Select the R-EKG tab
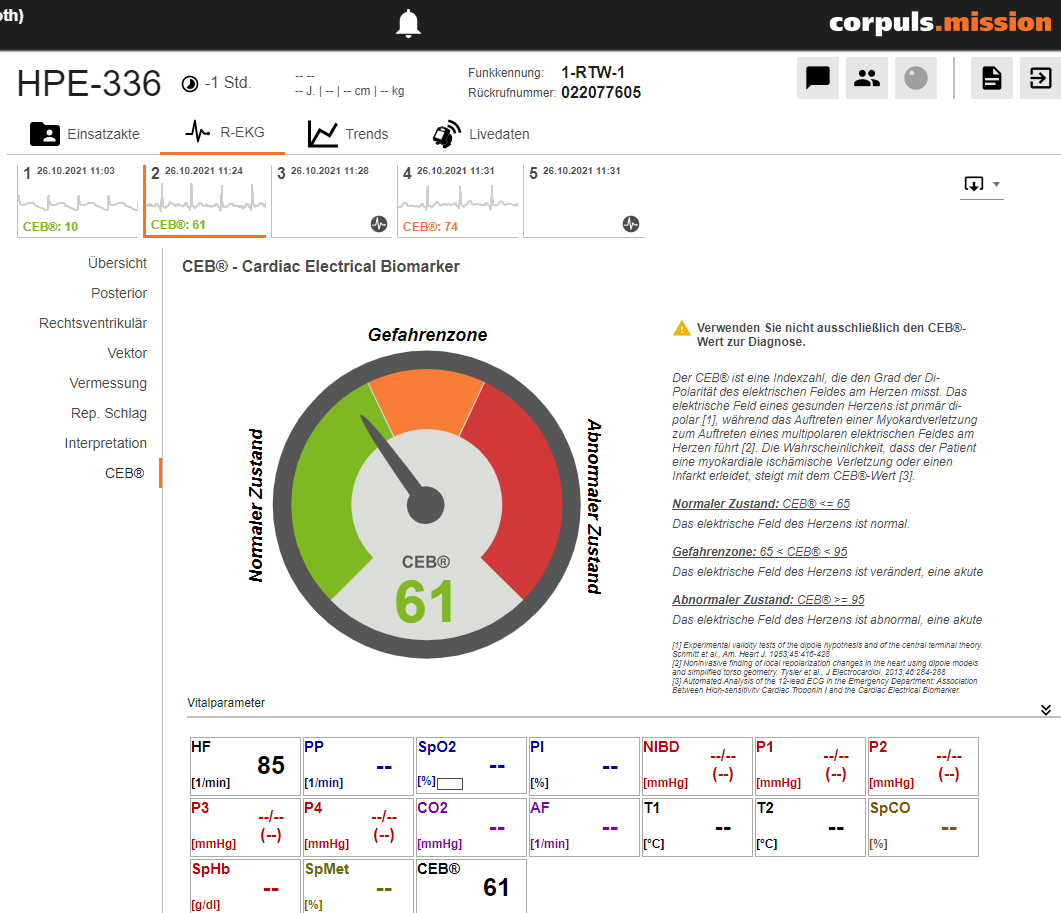Screen dimensions: 1061x913 [224, 132]
